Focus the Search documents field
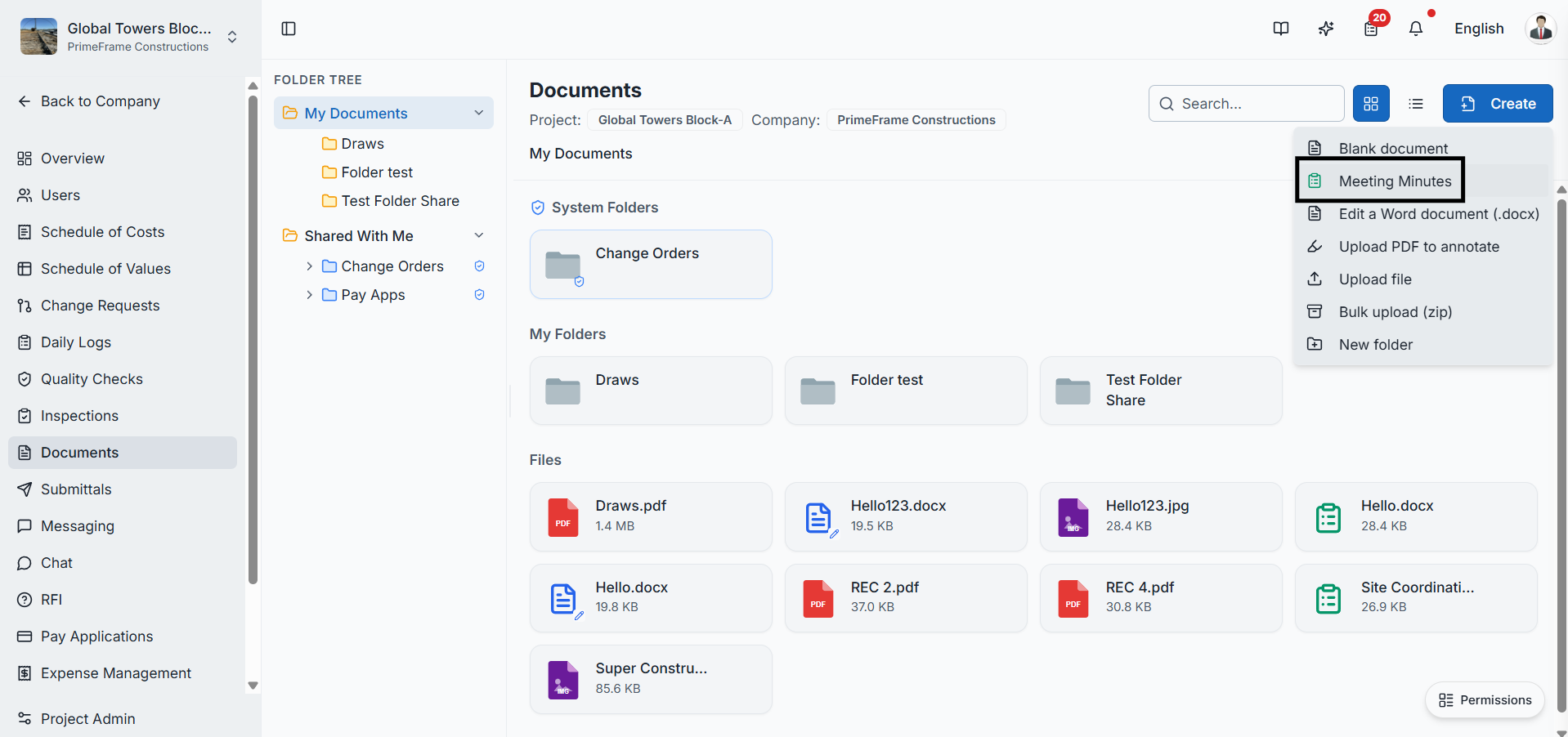The width and height of the screenshot is (1568, 737). 1246,104
